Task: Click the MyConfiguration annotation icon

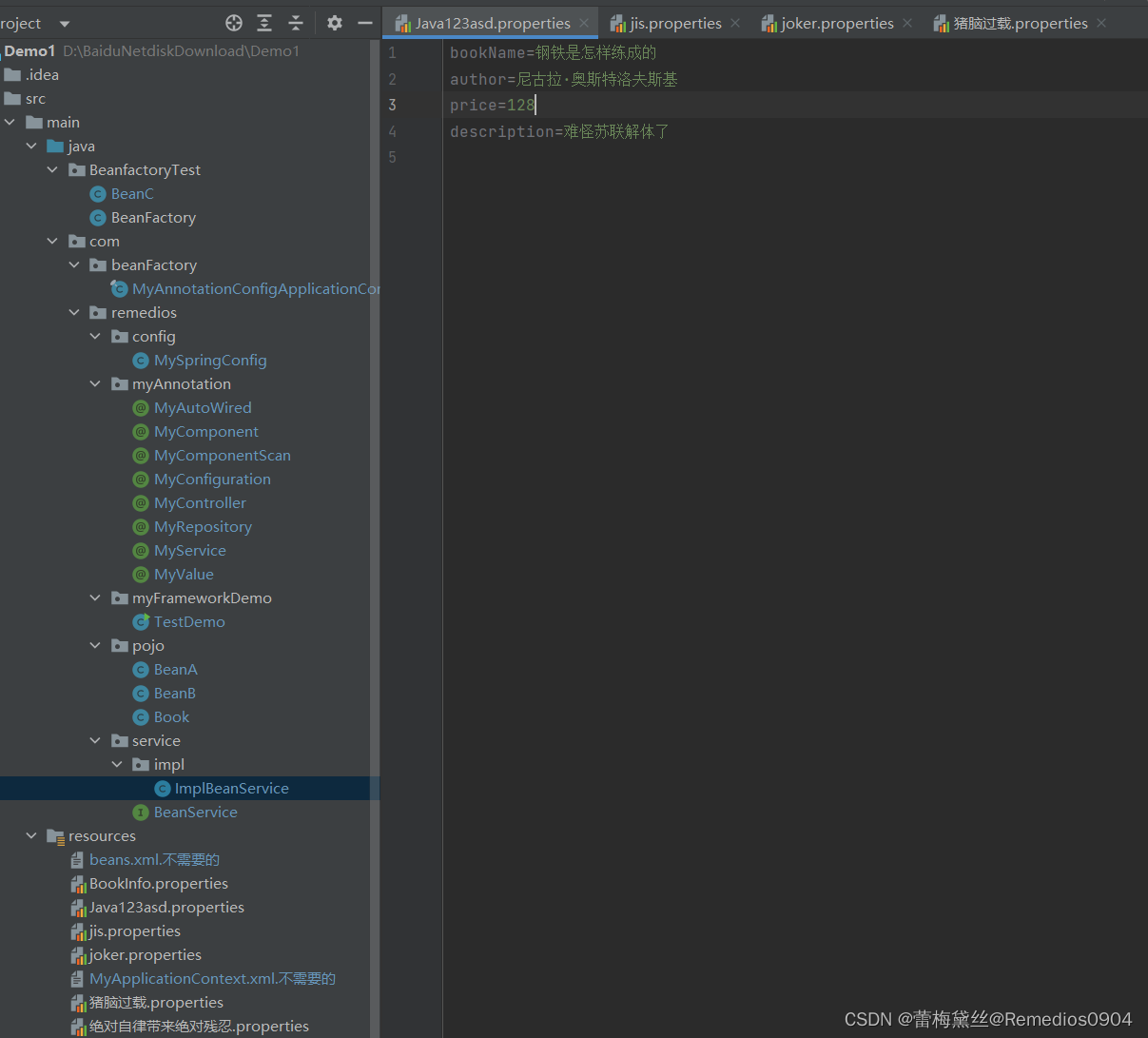Action: [x=141, y=480]
